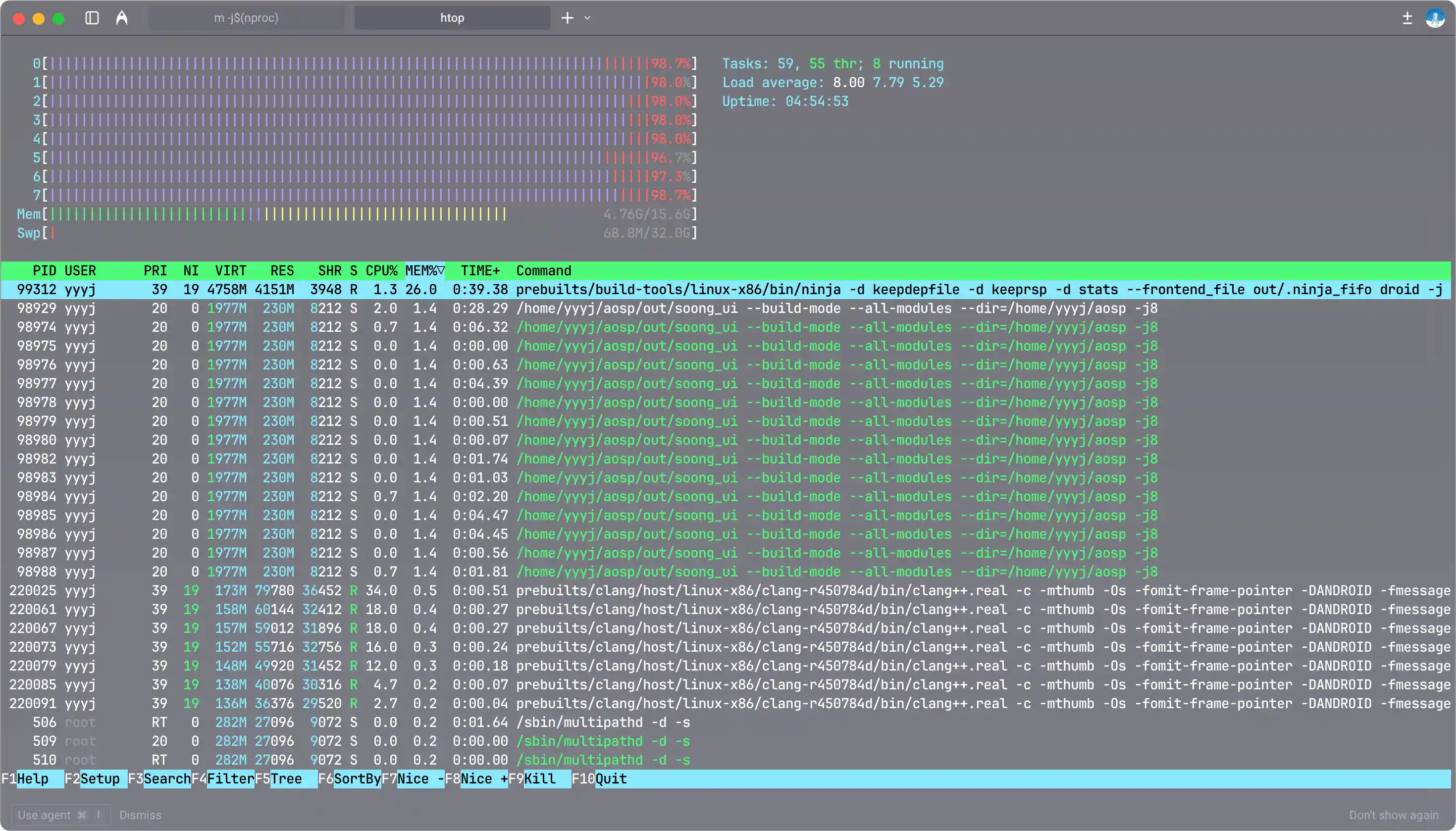Click the Use agent button
Screen dimensions: 1456x831
pos(59,815)
